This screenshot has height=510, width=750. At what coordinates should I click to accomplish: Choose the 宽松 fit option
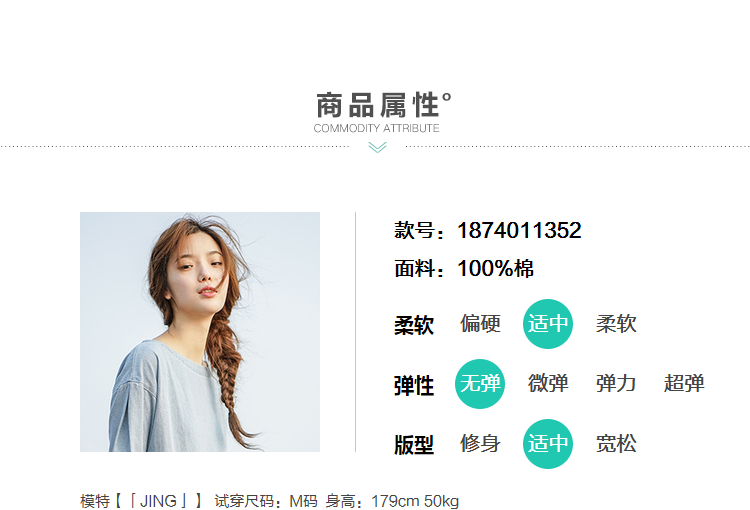click(x=616, y=443)
